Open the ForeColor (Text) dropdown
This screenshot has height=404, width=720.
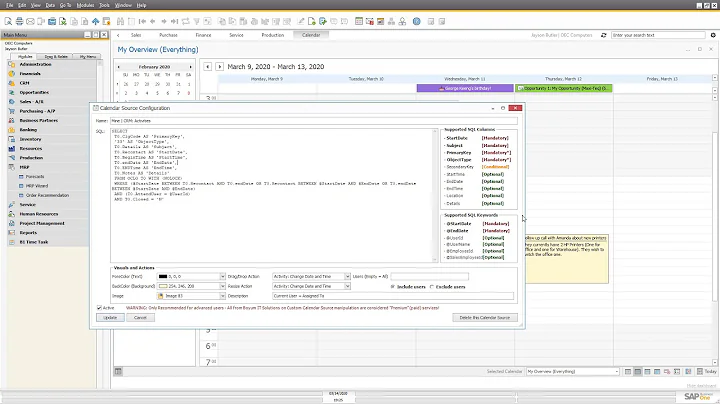[223, 276]
